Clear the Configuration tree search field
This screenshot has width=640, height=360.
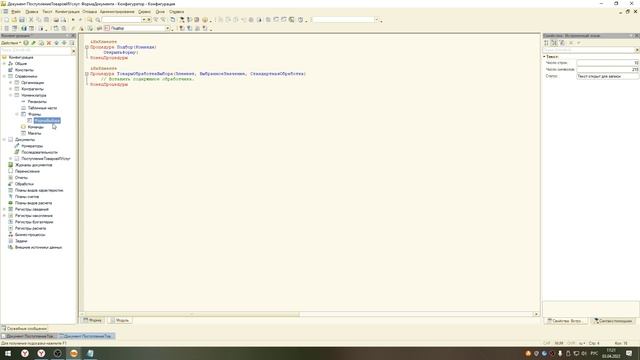[x=73, y=51]
